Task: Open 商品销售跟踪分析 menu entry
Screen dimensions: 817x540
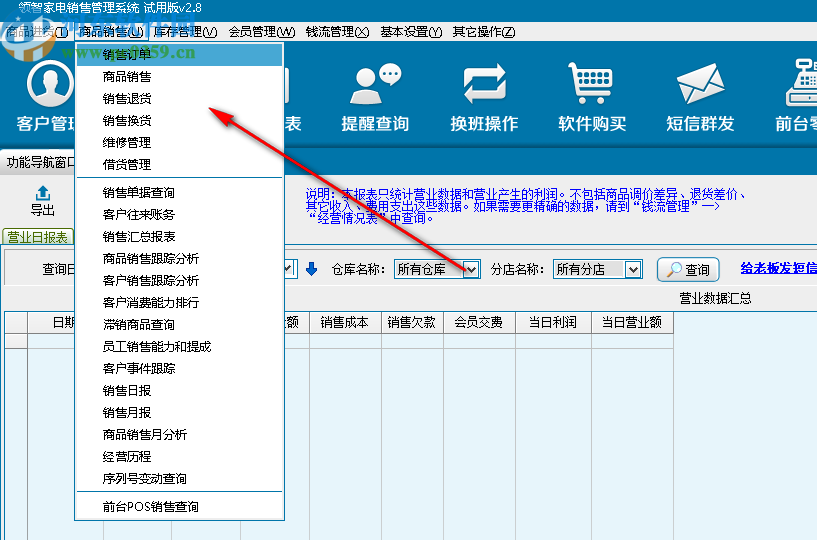Action: pos(179,258)
